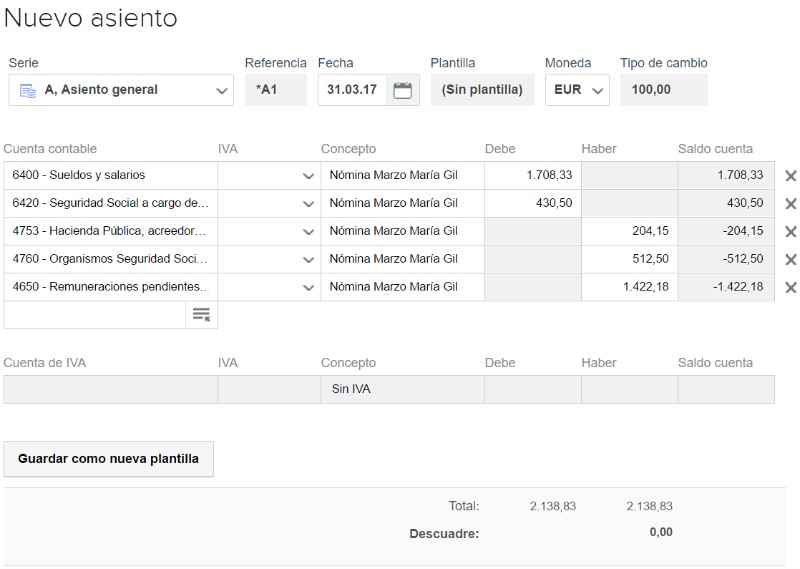Image resolution: width=800 pixels, height=569 pixels.
Task: Click the Concepto cell in 4650 row
Action: click(403, 287)
